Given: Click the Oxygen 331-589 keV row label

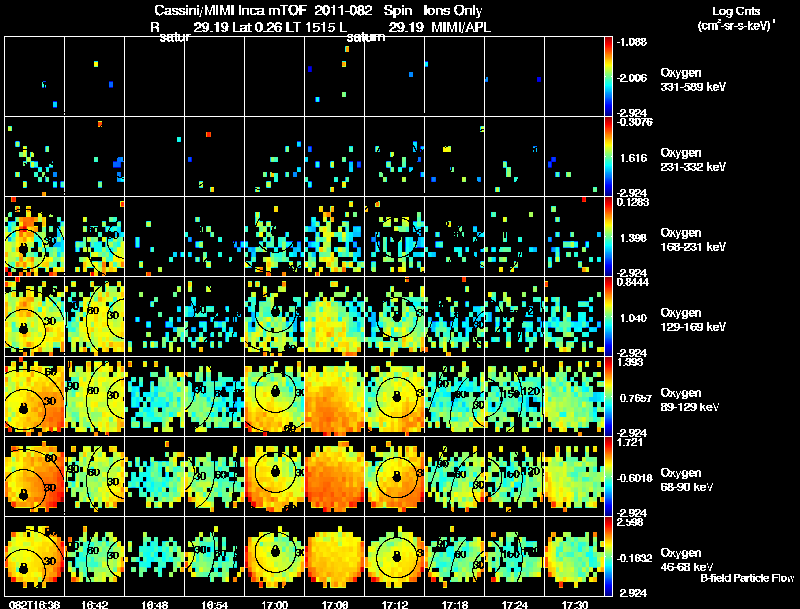Looking at the screenshot, I should click(693, 80).
